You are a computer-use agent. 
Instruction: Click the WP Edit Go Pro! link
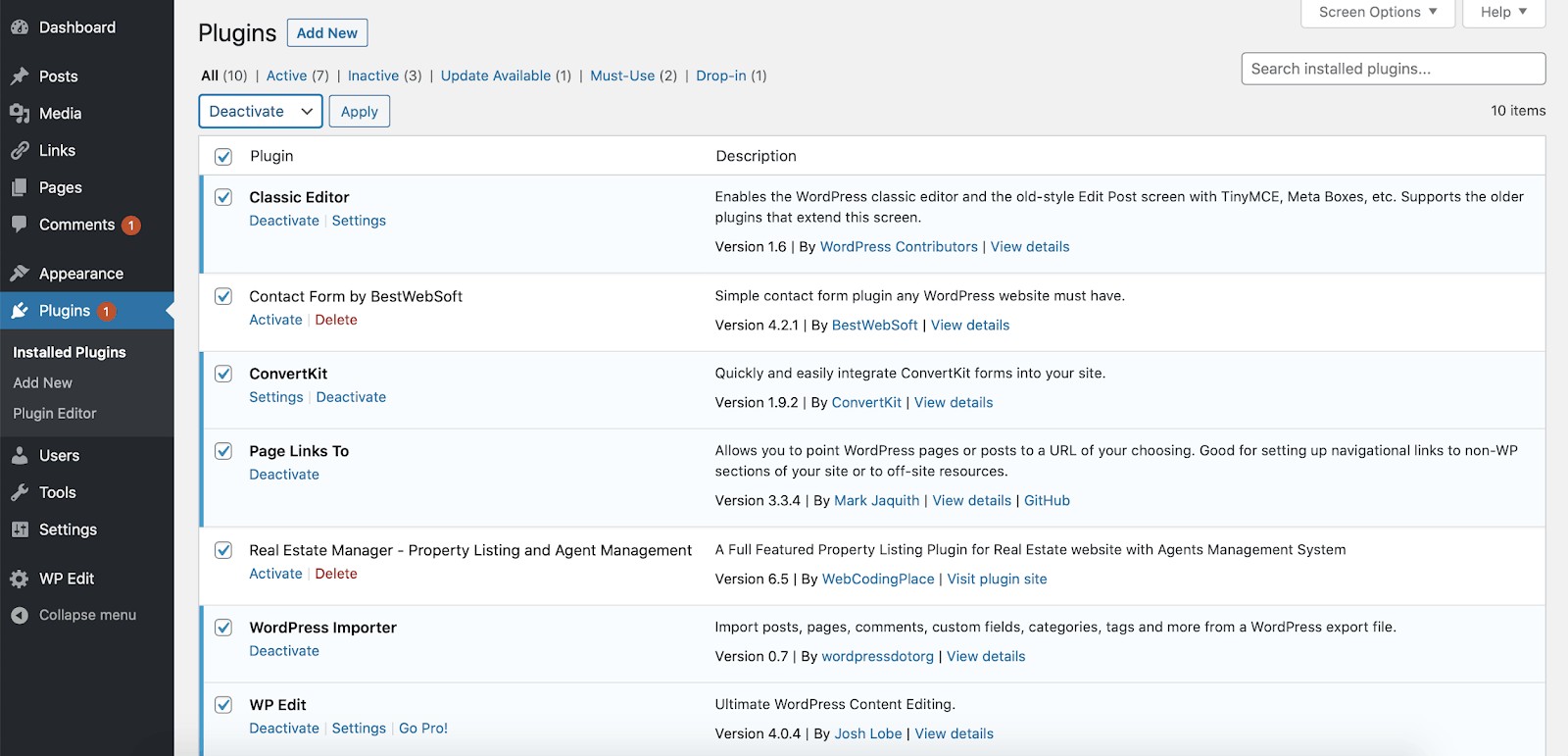pyautogui.click(x=423, y=729)
